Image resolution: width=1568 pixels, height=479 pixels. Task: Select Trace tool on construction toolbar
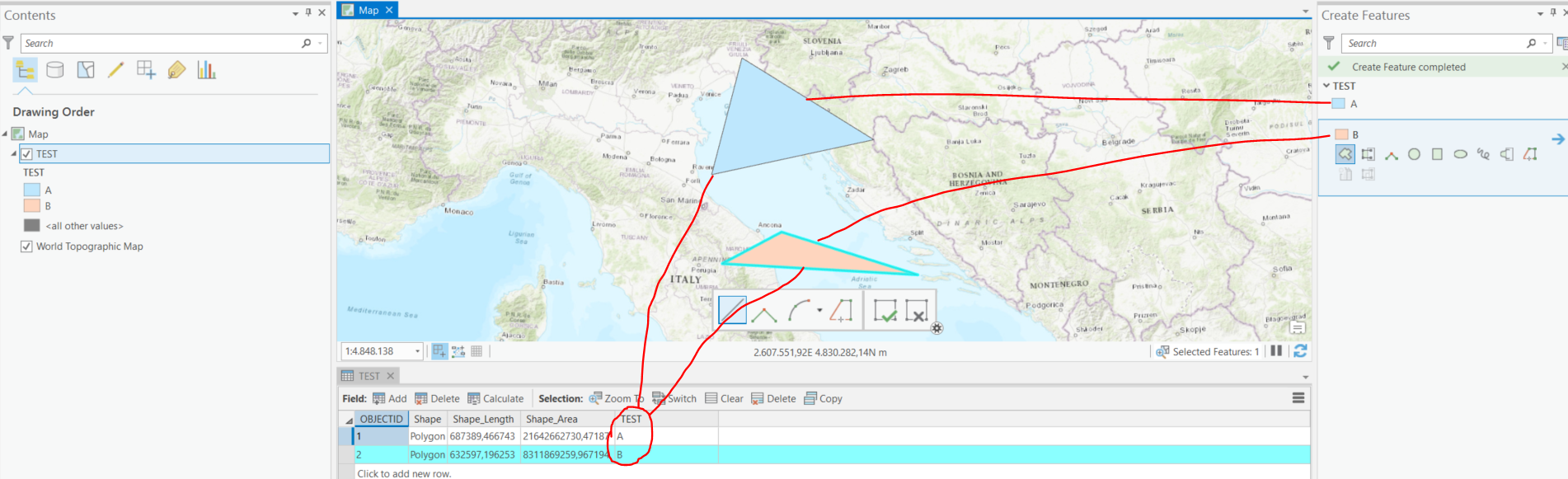point(840,311)
